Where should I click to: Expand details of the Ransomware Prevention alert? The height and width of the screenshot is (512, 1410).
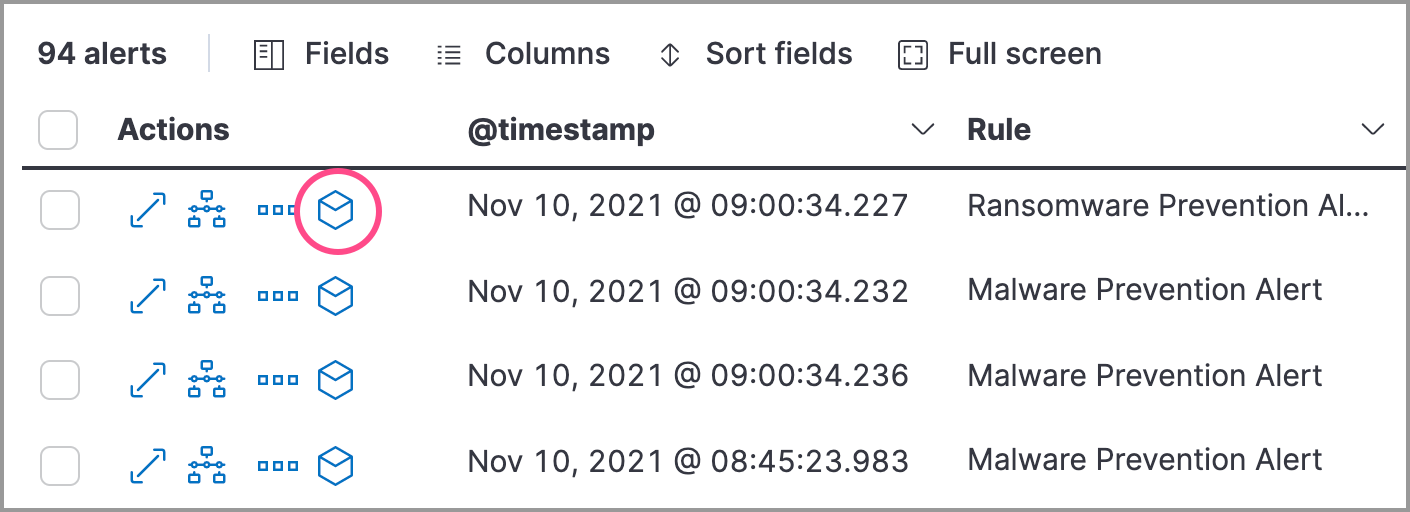tap(148, 211)
